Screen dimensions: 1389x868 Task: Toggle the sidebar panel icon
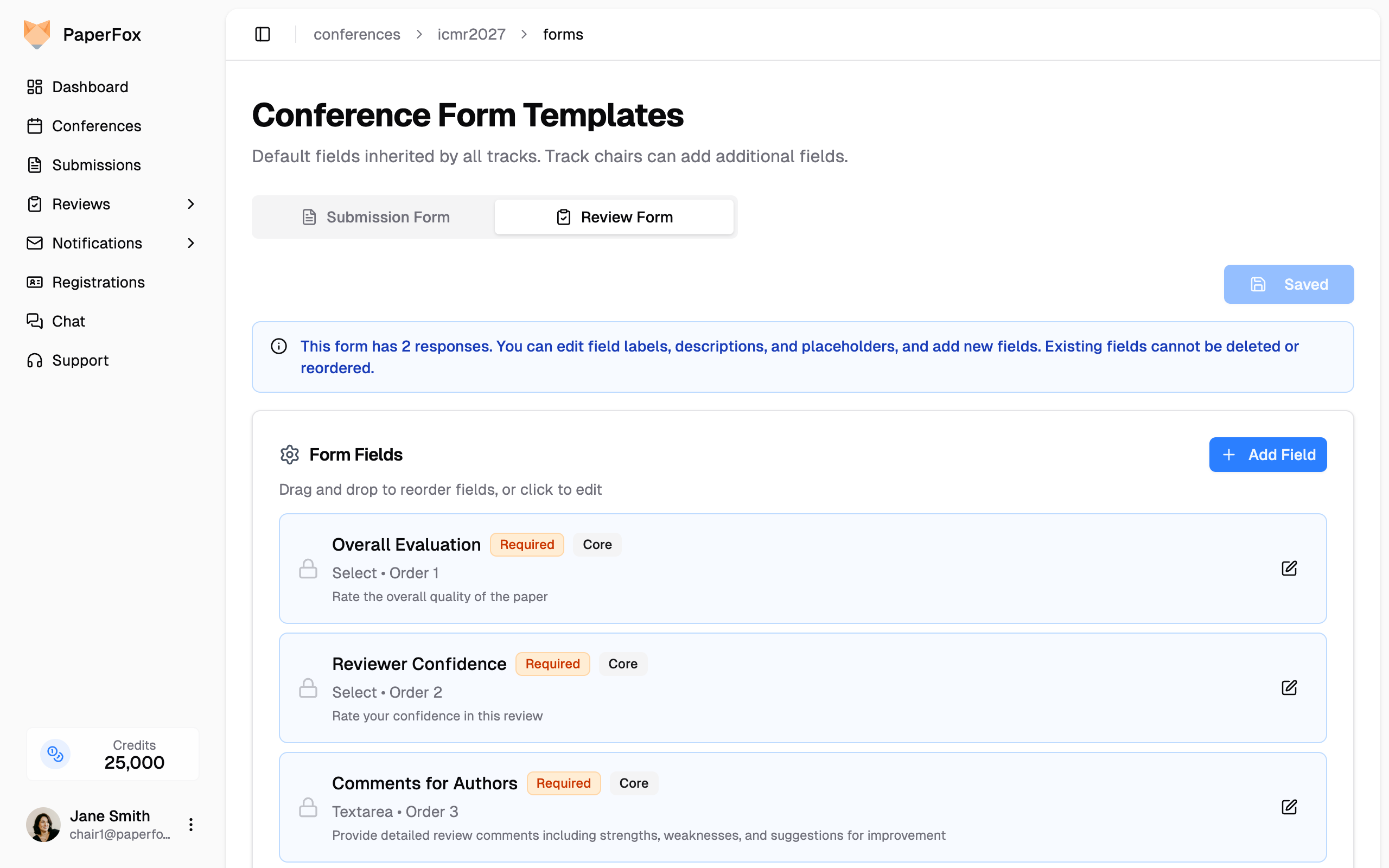[x=262, y=34]
